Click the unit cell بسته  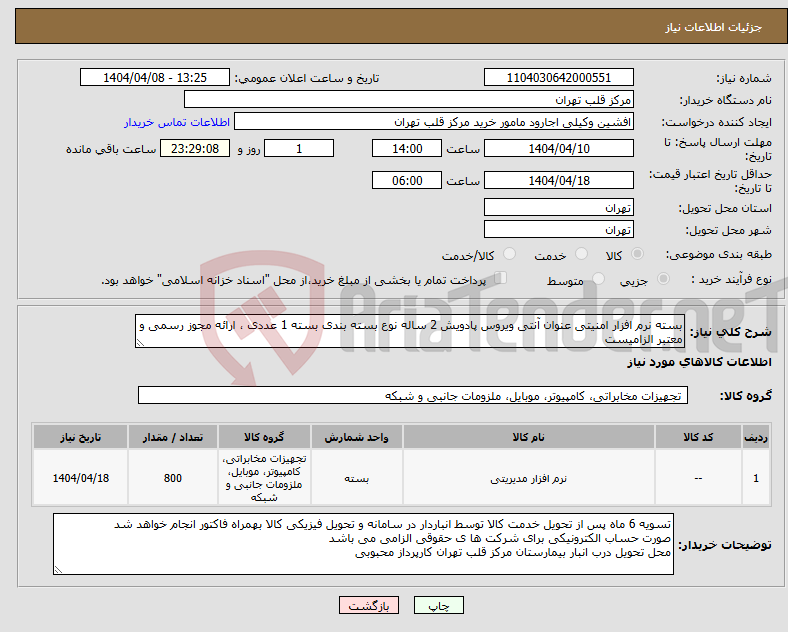click(x=356, y=478)
